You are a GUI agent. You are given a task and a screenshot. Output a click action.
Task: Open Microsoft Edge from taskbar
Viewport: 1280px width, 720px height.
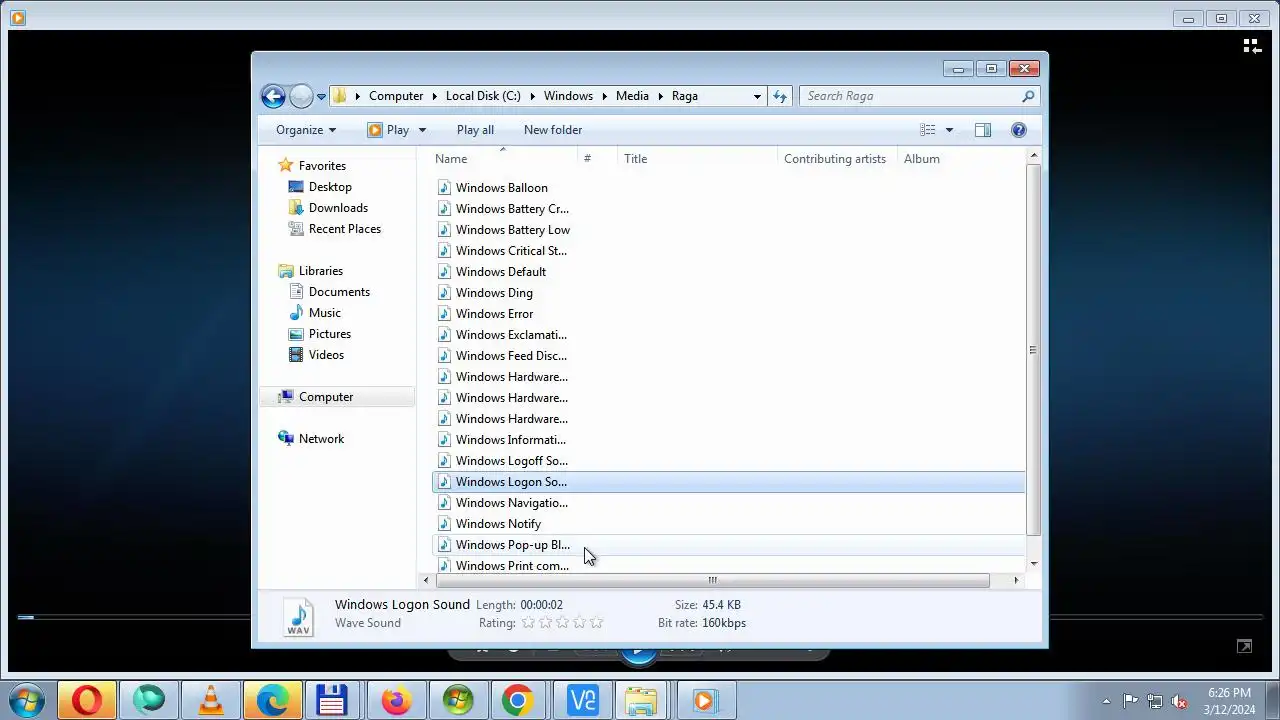272,701
